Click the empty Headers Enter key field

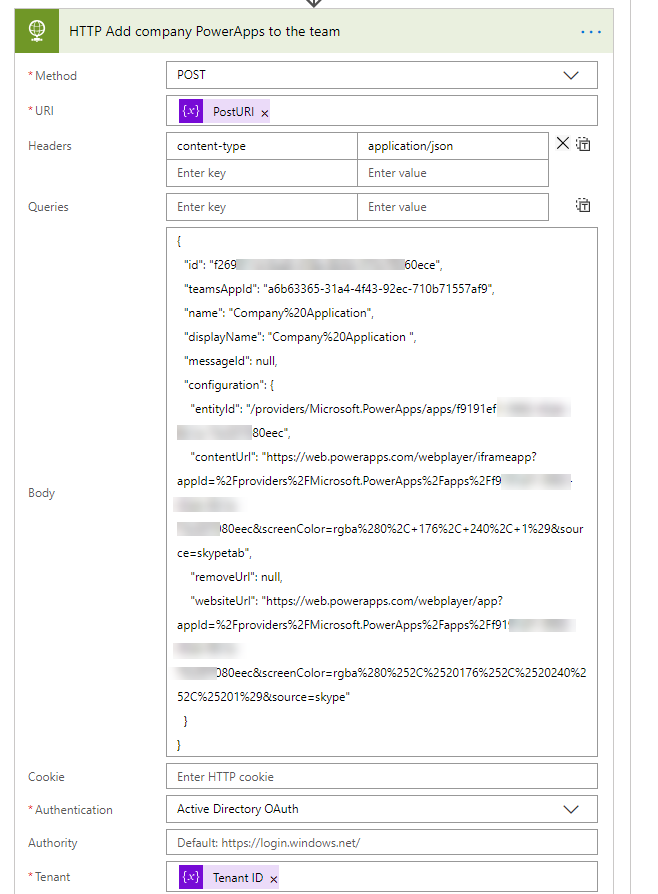[262, 173]
